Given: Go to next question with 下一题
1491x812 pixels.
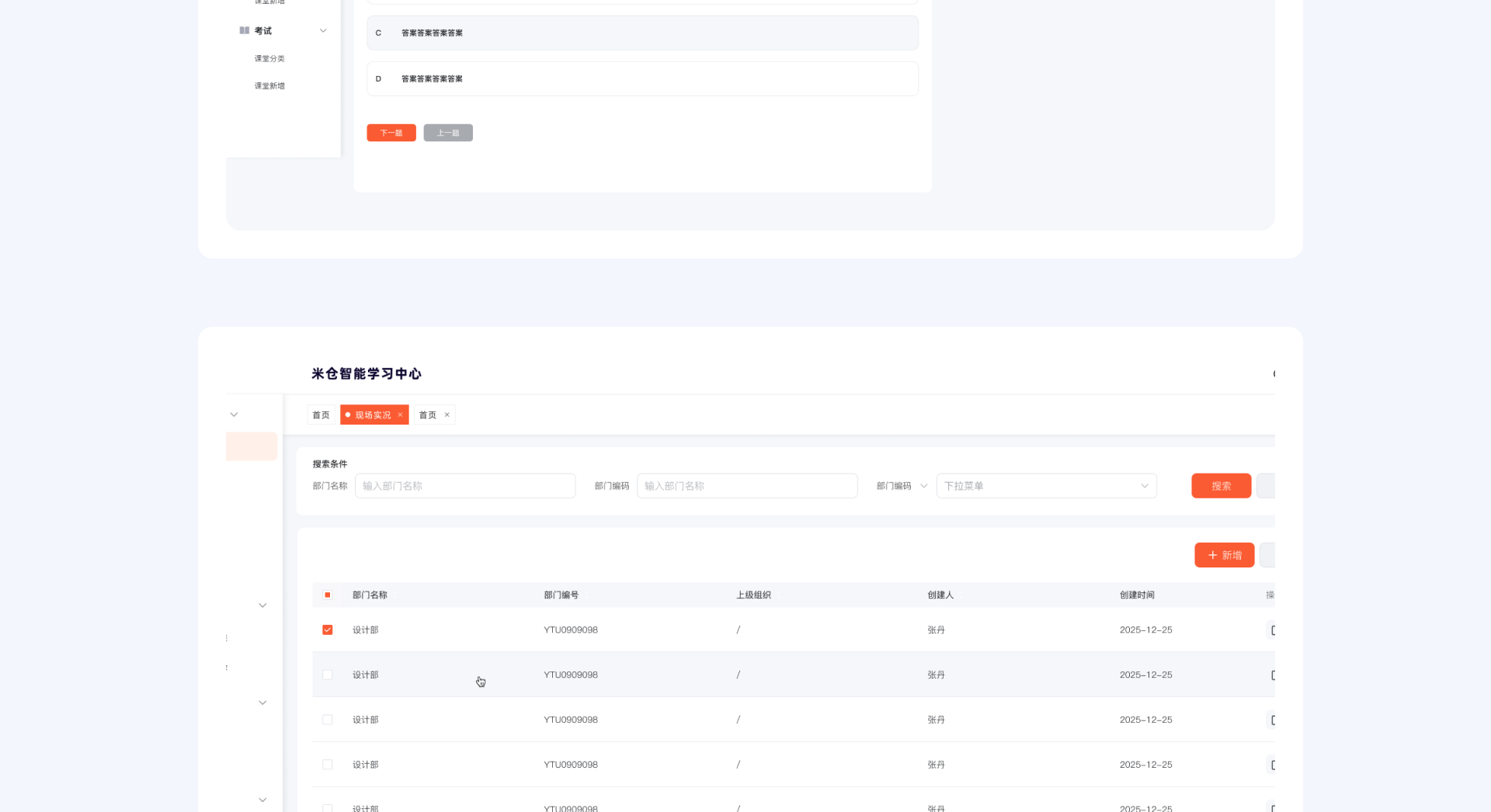Looking at the screenshot, I should click(x=391, y=133).
